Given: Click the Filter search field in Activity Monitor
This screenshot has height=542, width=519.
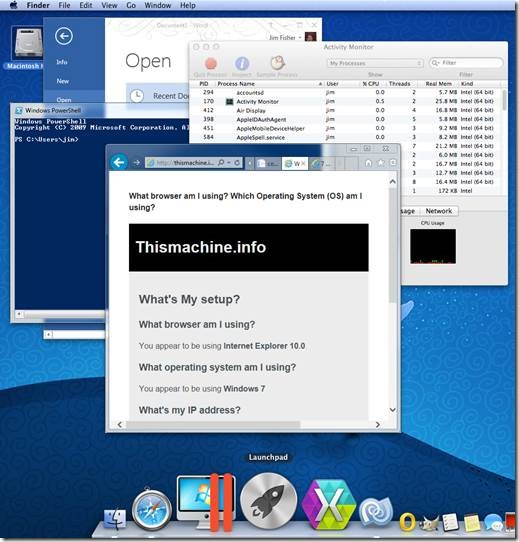Looking at the screenshot, I should (x=466, y=63).
